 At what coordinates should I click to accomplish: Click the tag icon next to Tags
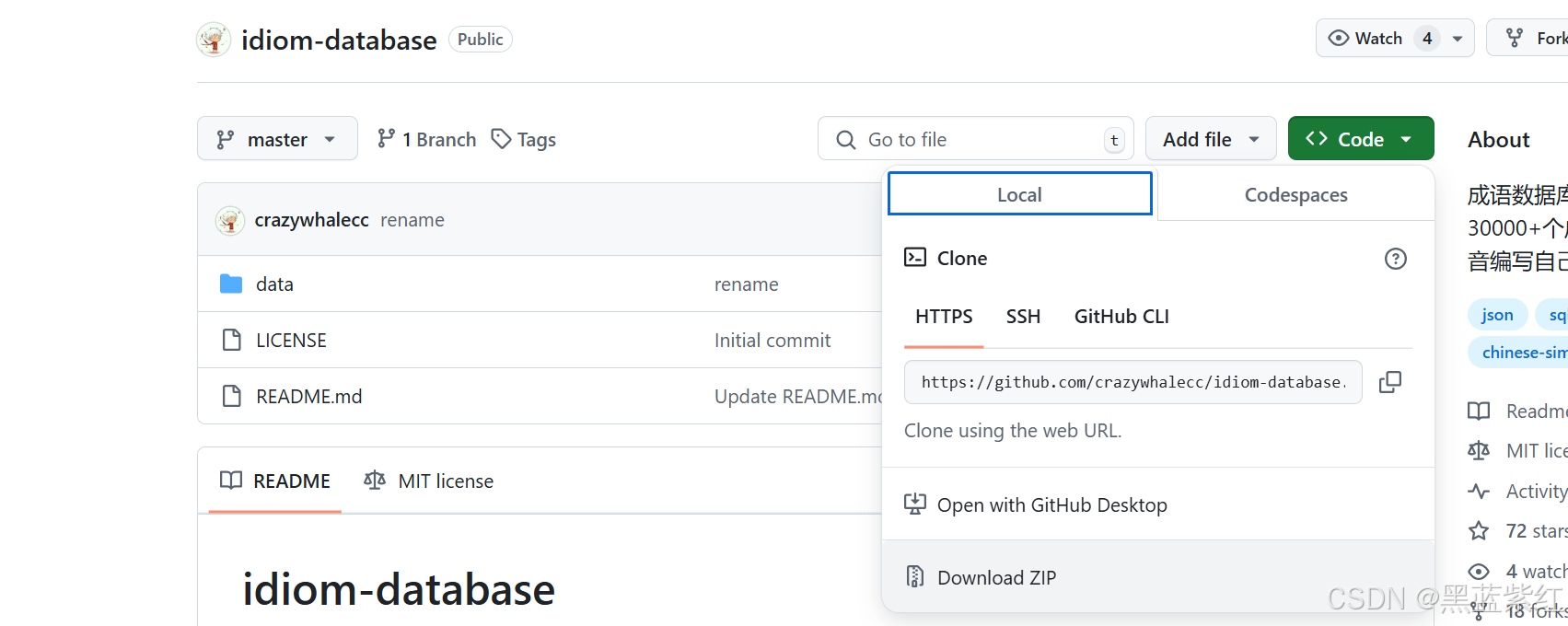pyautogui.click(x=501, y=139)
